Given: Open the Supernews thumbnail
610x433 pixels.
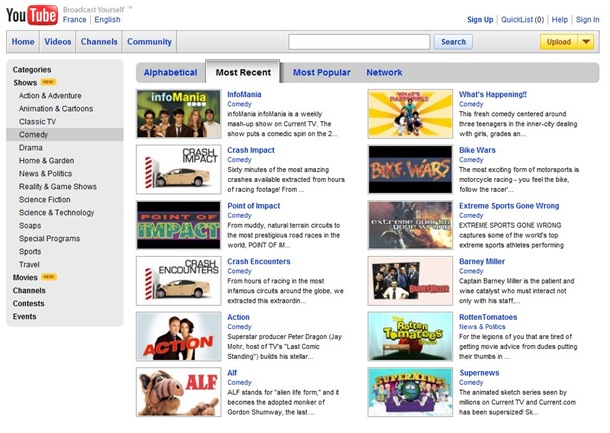Looking at the screenshot, I should tap(410, 392).
